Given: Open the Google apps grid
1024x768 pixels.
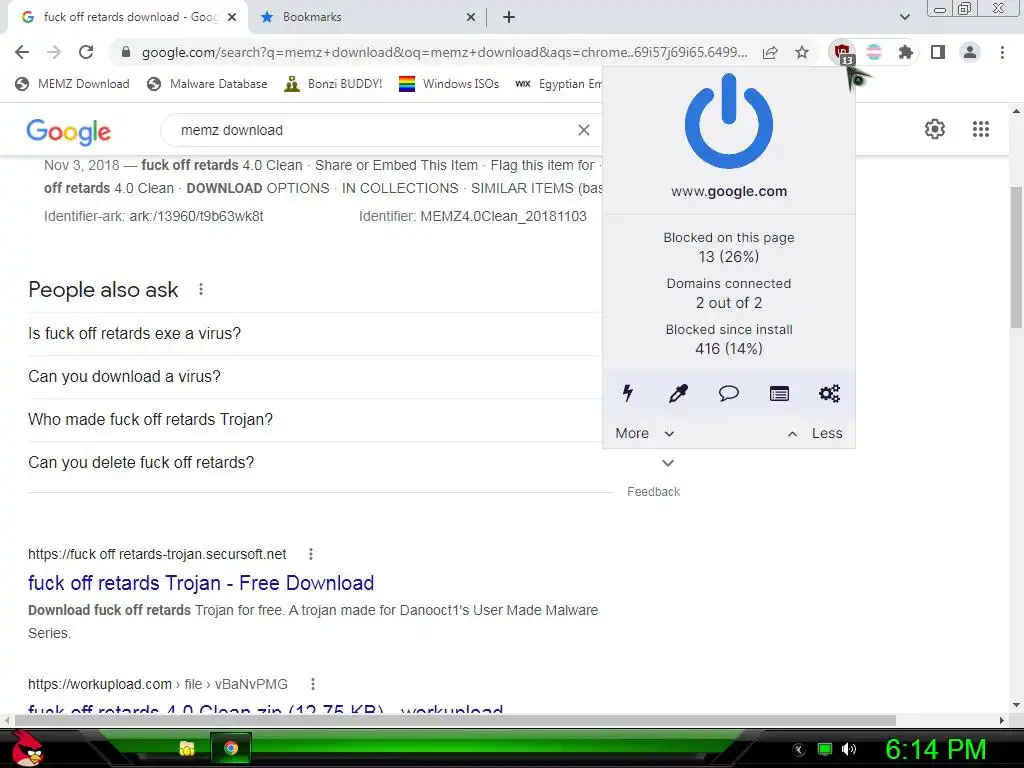Looking at the screenshot, I should pyautogui.click(x=981, y=129).
